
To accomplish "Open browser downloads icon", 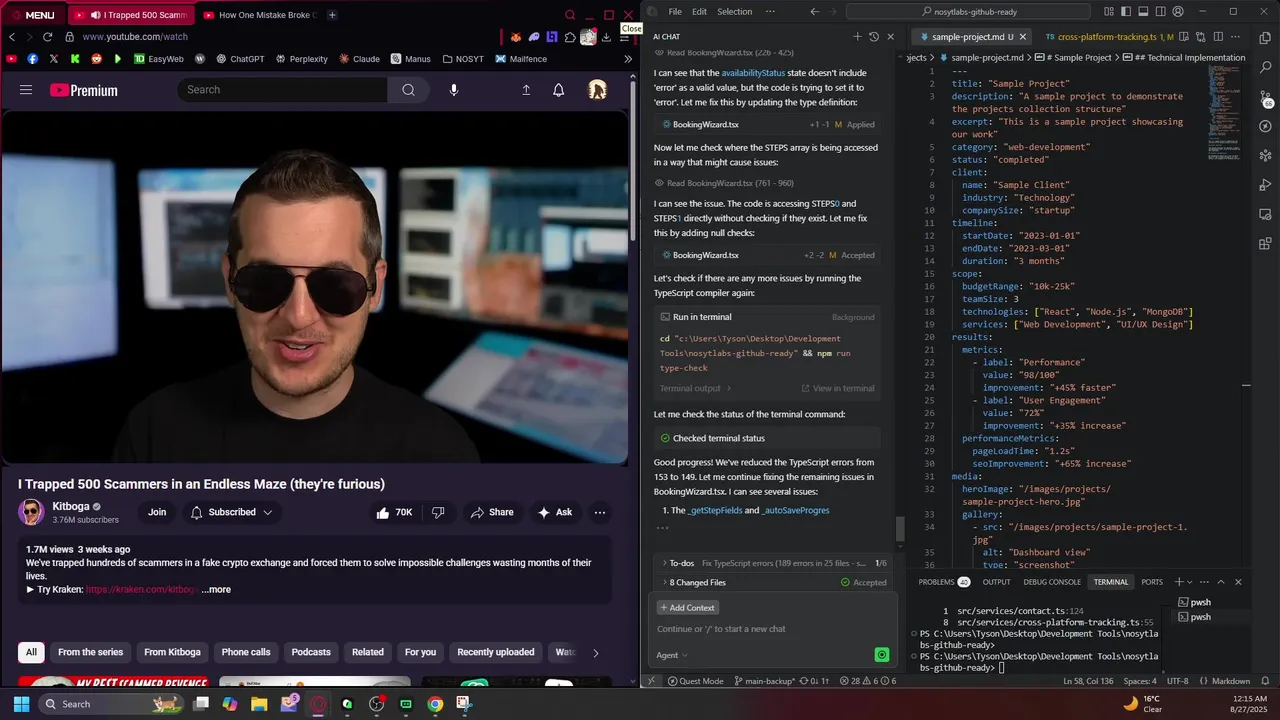I will (606, 37).
